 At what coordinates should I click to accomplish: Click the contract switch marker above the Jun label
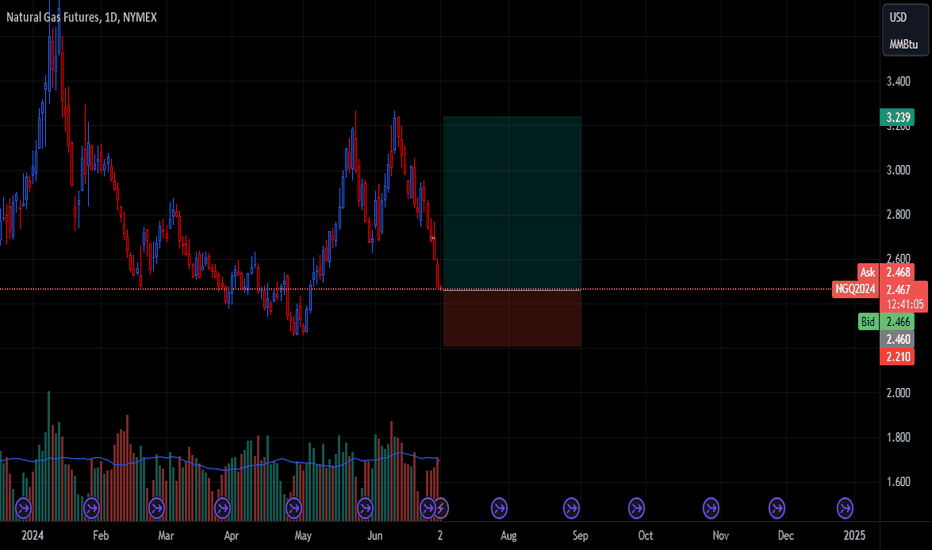(x=365, y=508)
